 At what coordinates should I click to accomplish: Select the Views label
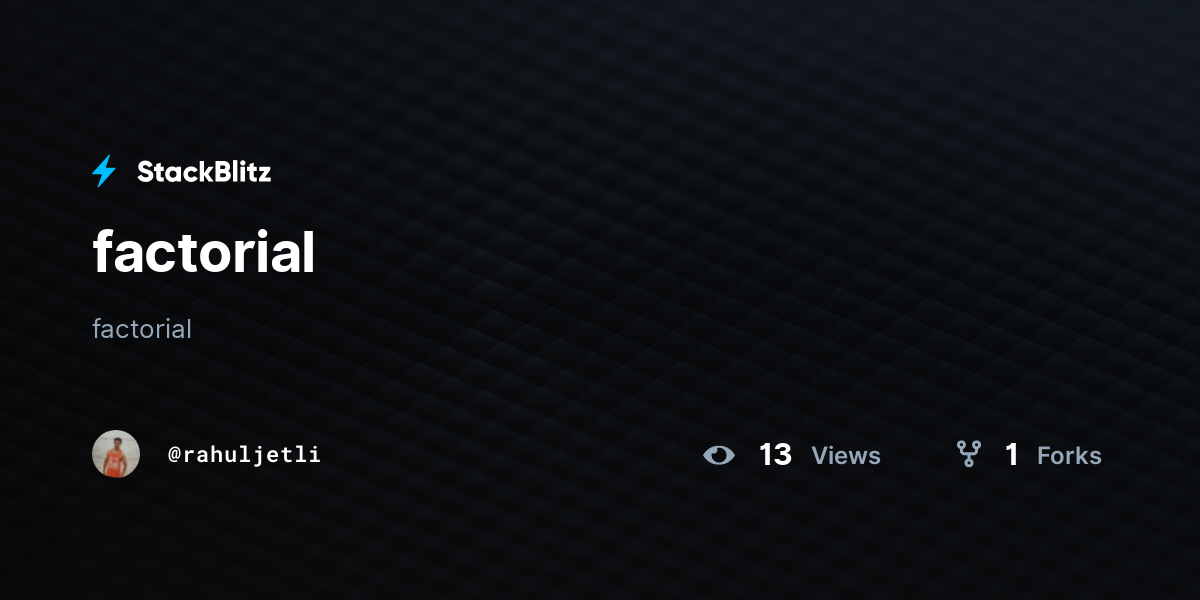pos(846,455)
